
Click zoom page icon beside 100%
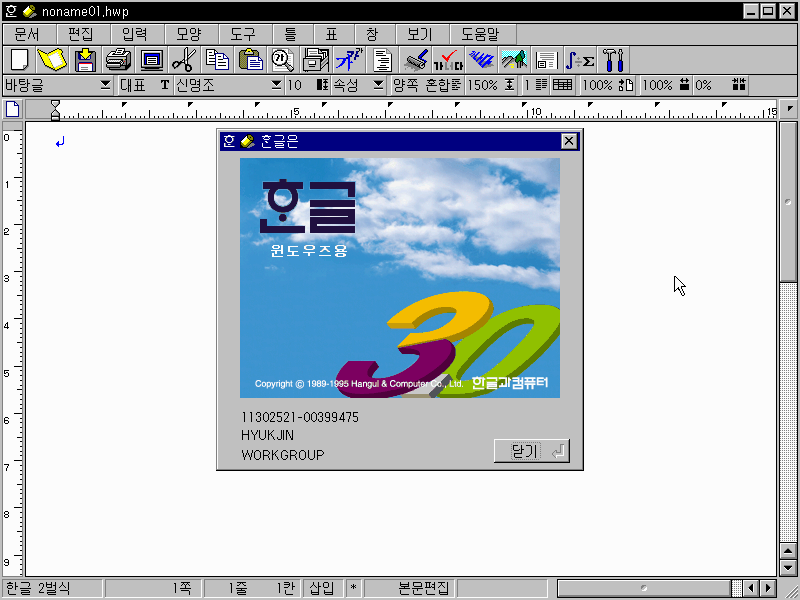(x=626, y=85)
